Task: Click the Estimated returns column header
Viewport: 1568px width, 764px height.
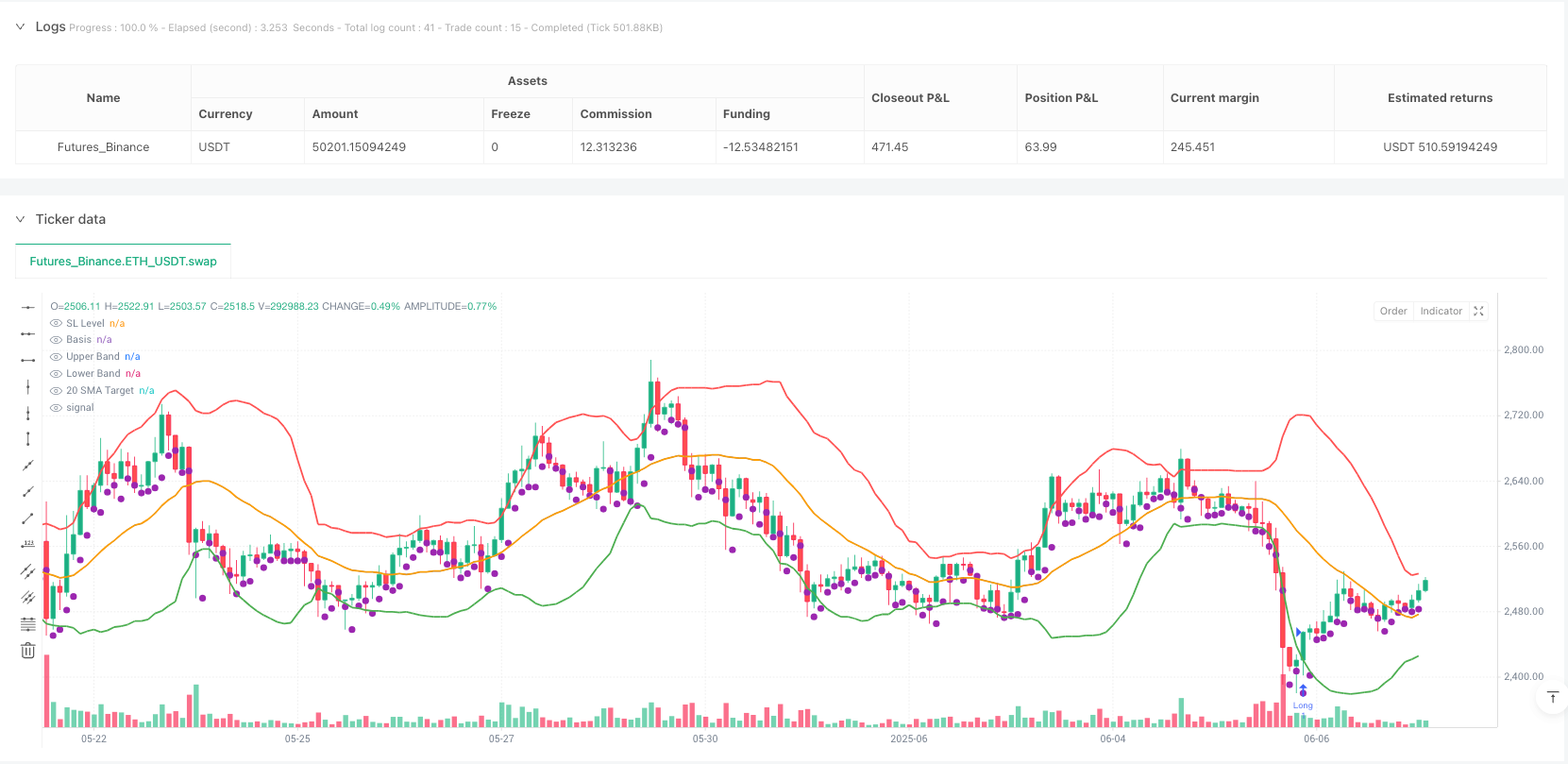Action: [1441, 98]
